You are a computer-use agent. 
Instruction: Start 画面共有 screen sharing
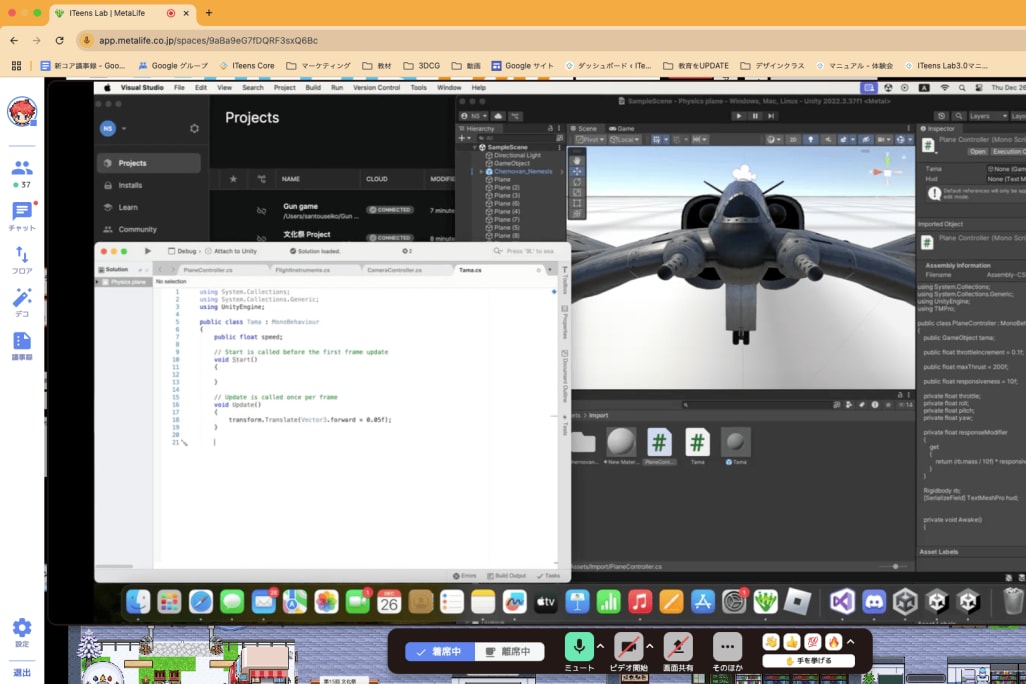tap(678, 649)
